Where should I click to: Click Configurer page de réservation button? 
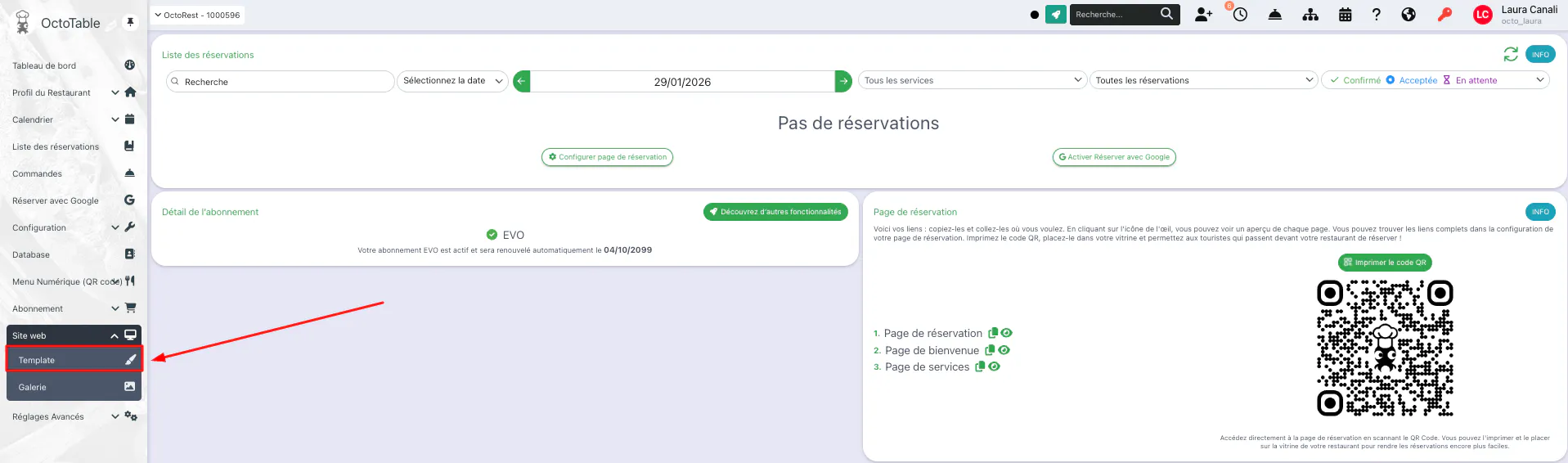pos(607,157)
